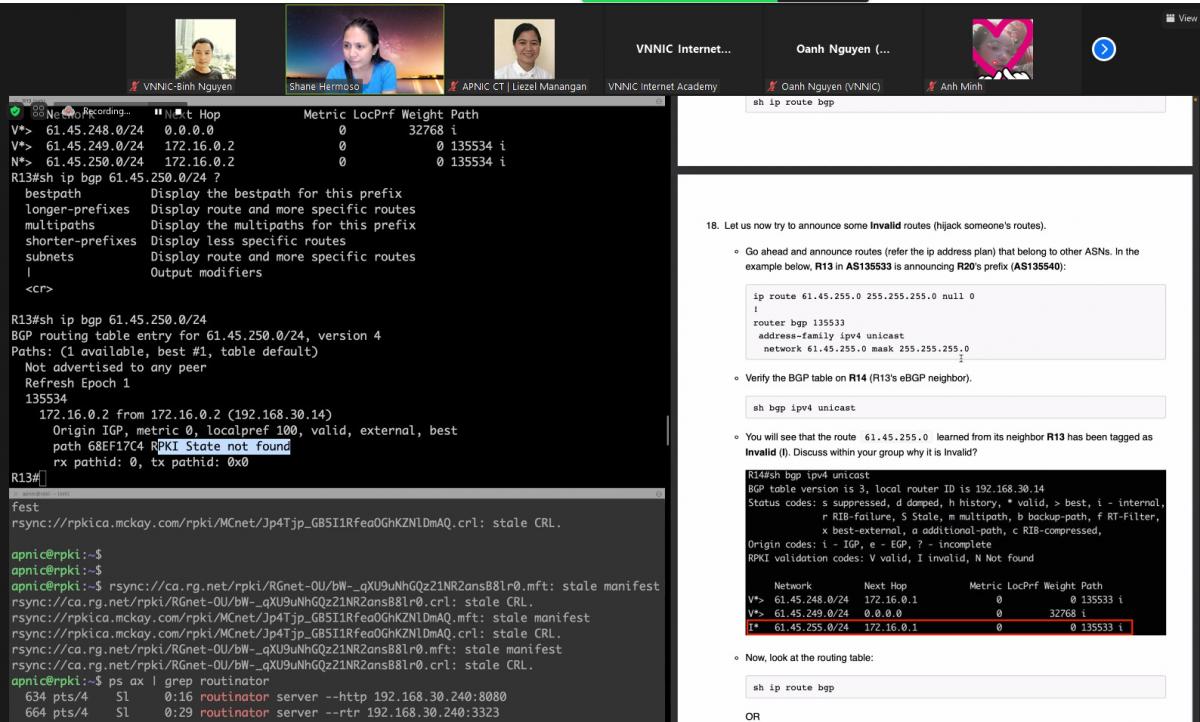Select Shane Hermoso's video thumbnail
This screenshot has height=722, width=1200.
pyautogui.click(x=365, y=48)
